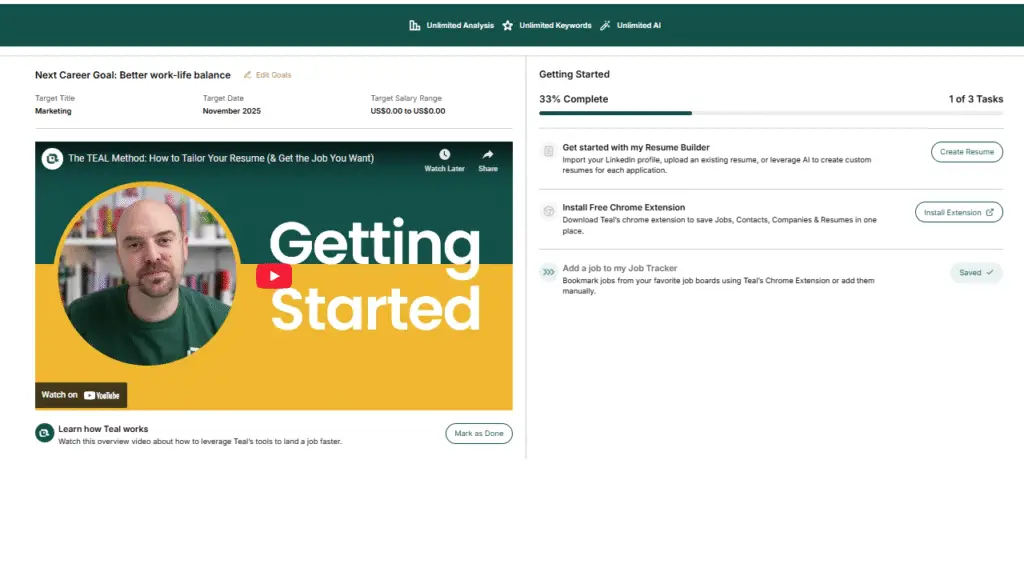Open Watch on YouTube link
This screenshot has height=576, width=1024.
click(x=81, y=395)
